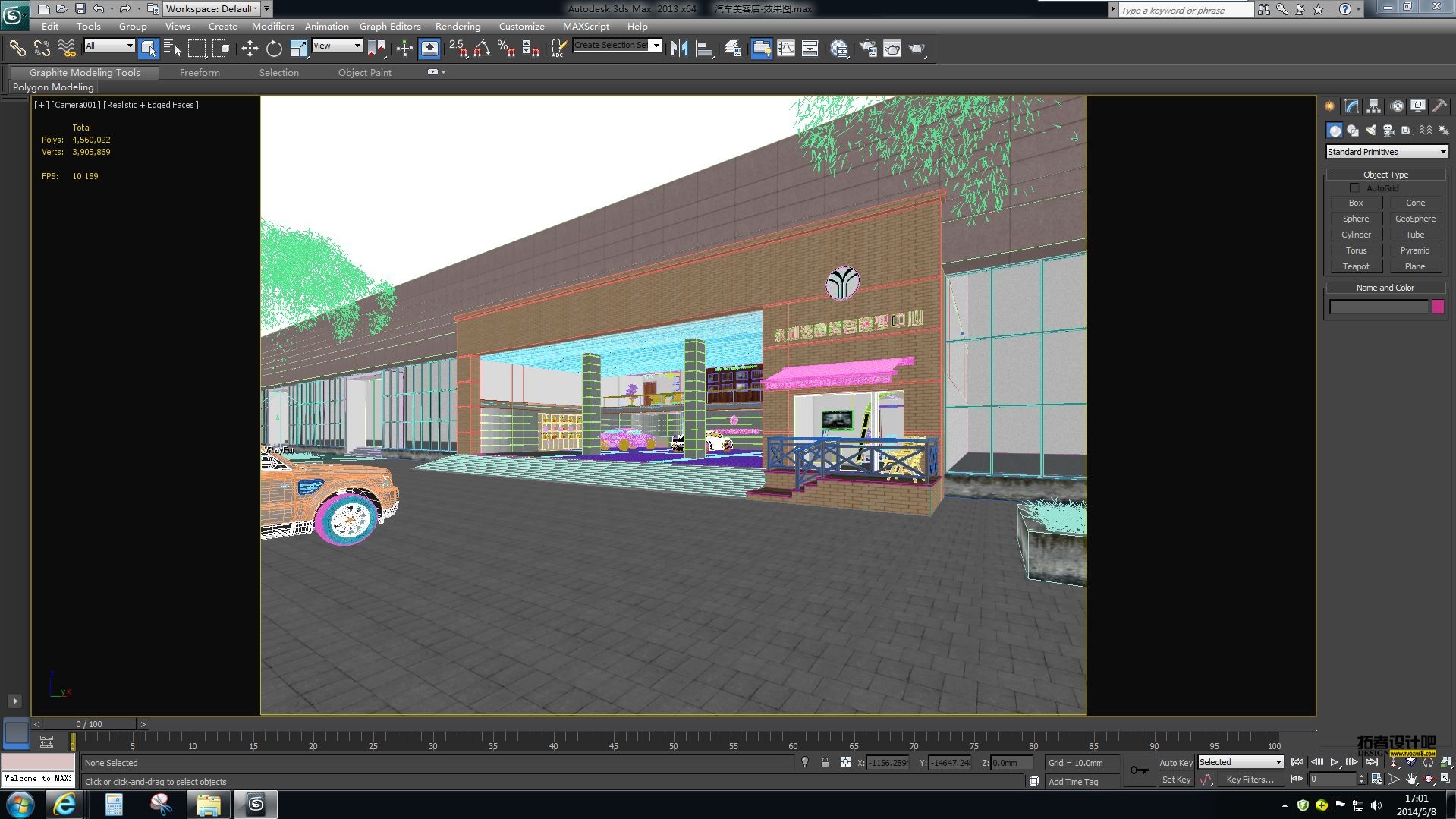Open the Edit Named Selection Sets icon
This screenshot has height=819, width=1456.
tap(558, 49)
